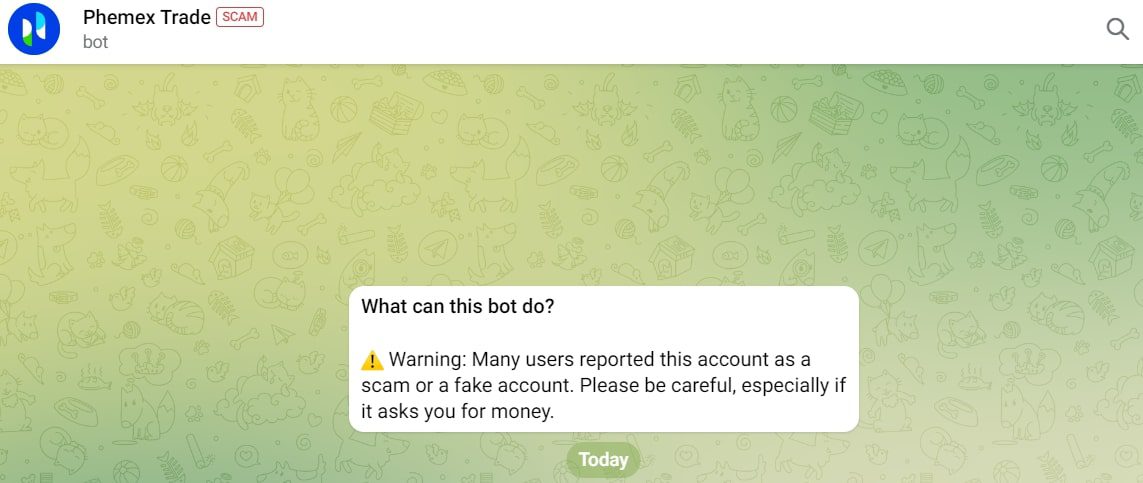The width and height of the screenshot is (1143, 483).
Task: Click the word "Phemex" in the header
Action: (117, 17)
